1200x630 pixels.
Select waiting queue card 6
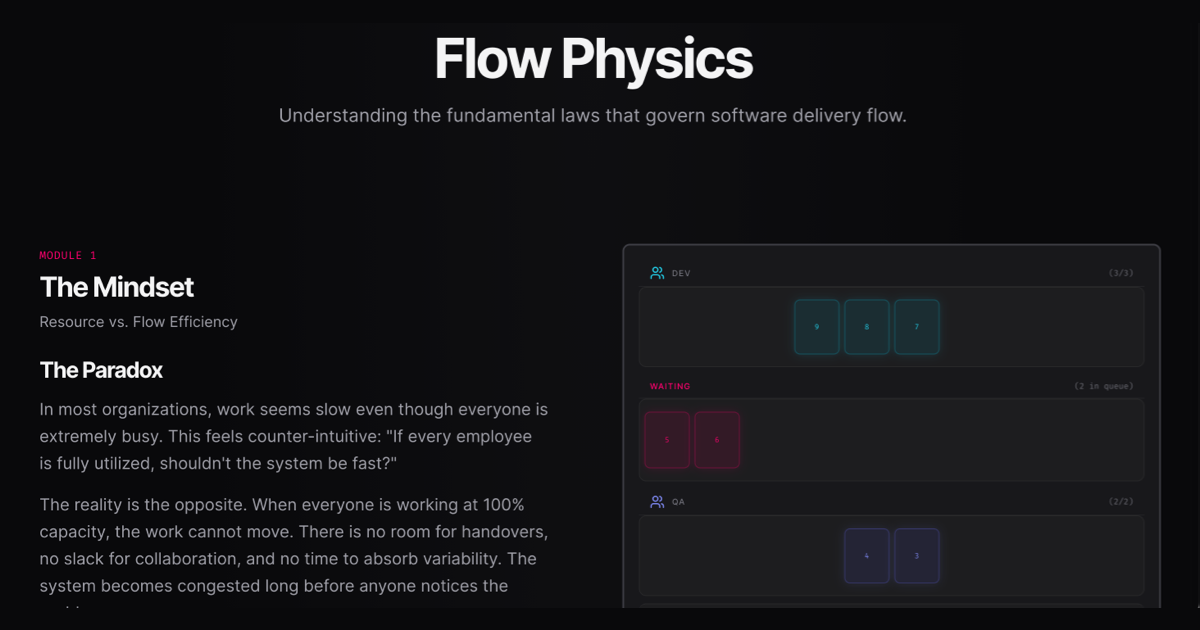point(717,440)
